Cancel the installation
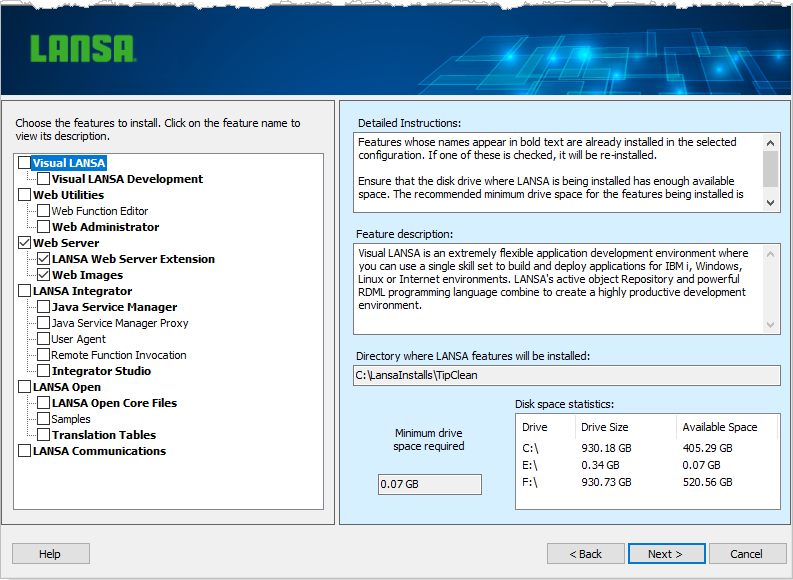Viewport: 793px width, 580px height. (x=746, y=554)
